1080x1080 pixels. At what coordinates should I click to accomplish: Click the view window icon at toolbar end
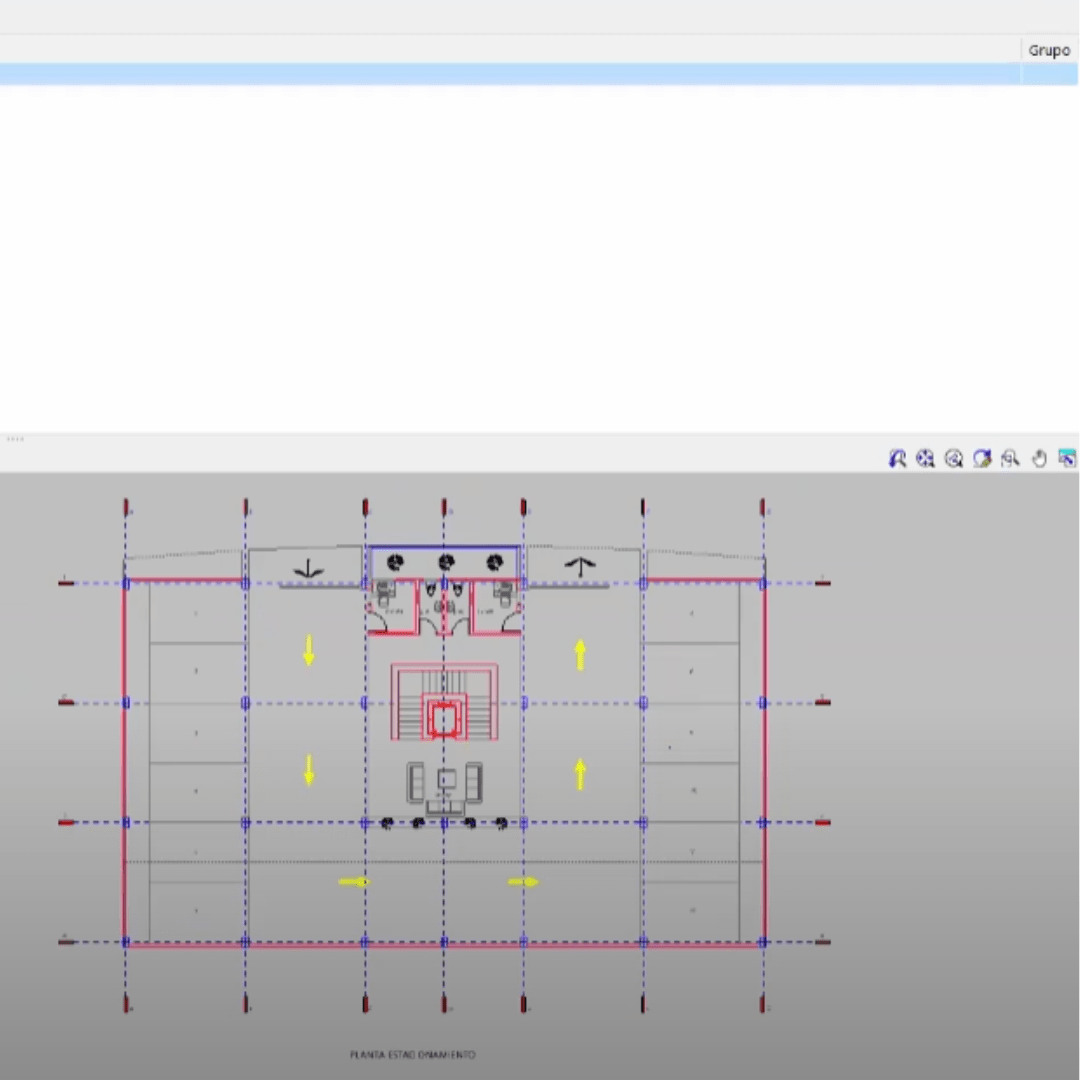coord(1067,458)
